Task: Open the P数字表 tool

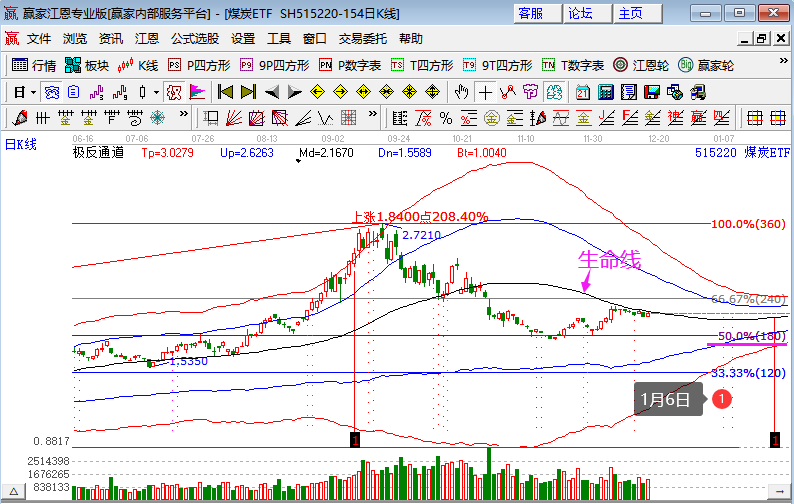Action: (350, 65)
